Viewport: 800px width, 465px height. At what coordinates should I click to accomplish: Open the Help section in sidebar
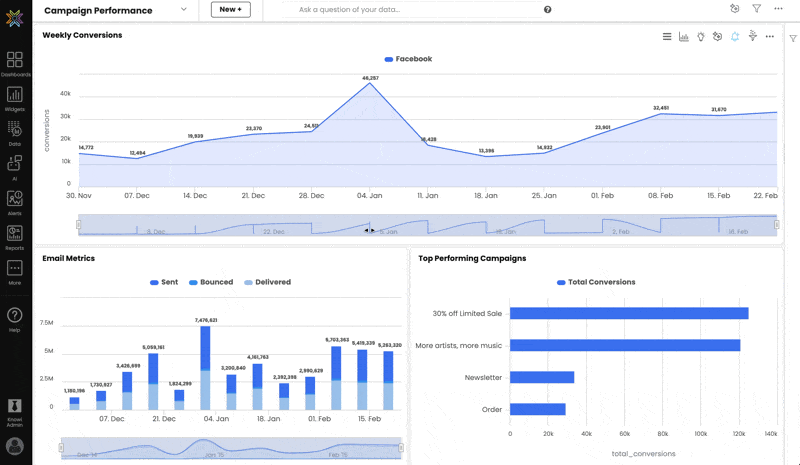click(15, 320)
